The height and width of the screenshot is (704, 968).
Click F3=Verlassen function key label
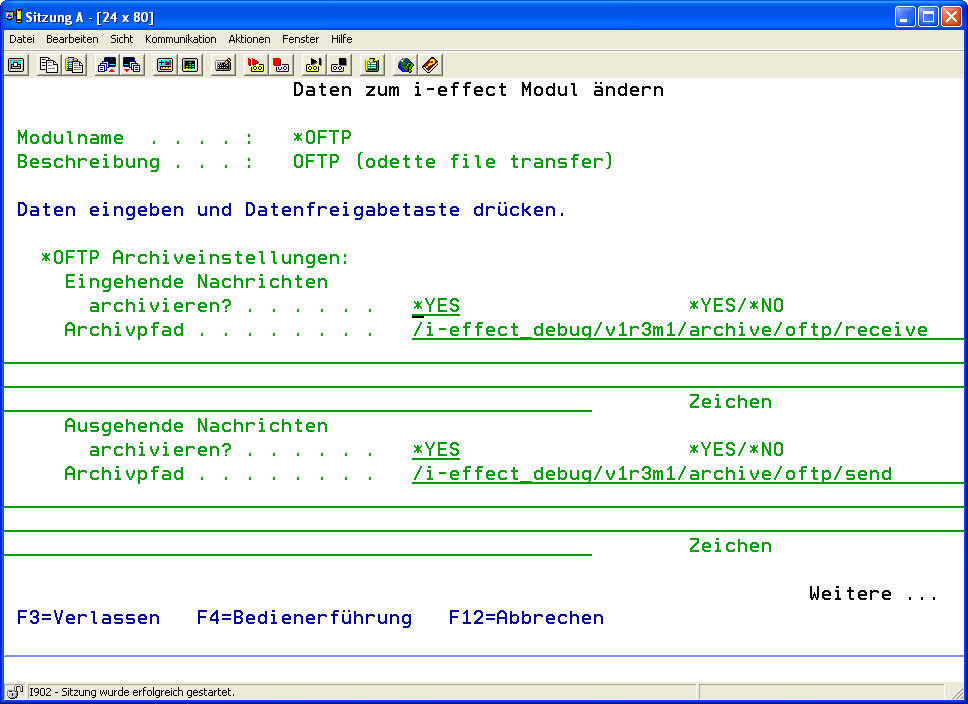(88, 618)
